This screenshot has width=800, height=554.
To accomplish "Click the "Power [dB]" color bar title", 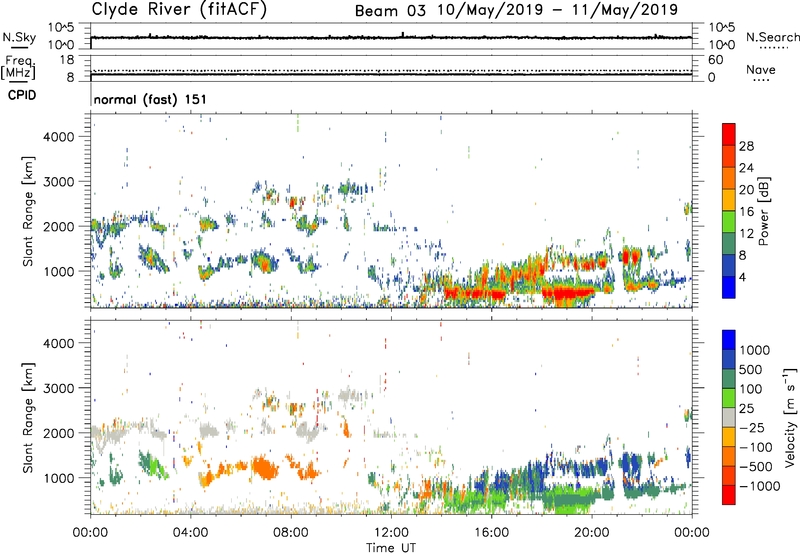I will click(x=764, y=211).
